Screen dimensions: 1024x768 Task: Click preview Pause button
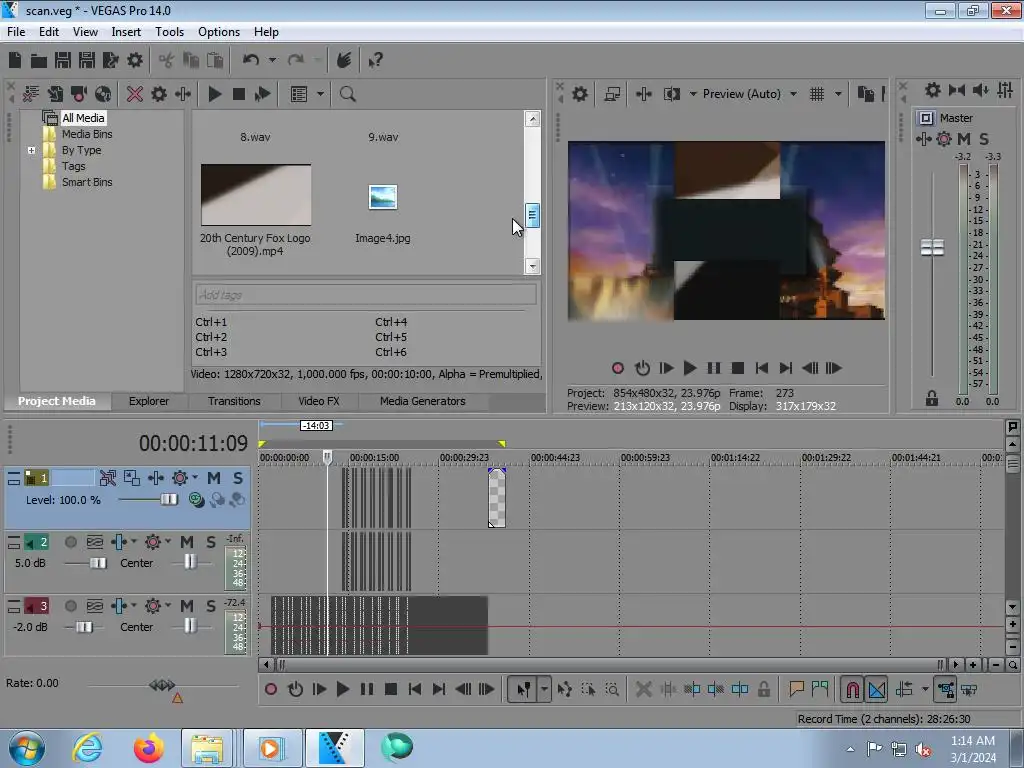[x=714, y=368]
